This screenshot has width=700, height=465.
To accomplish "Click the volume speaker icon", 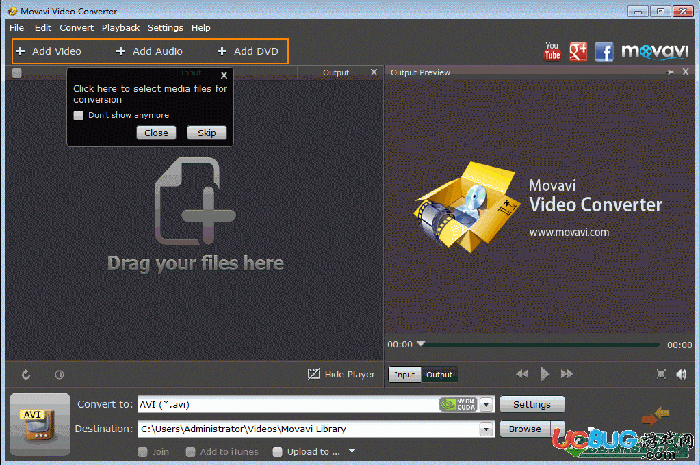I will (x=682, y=374).
